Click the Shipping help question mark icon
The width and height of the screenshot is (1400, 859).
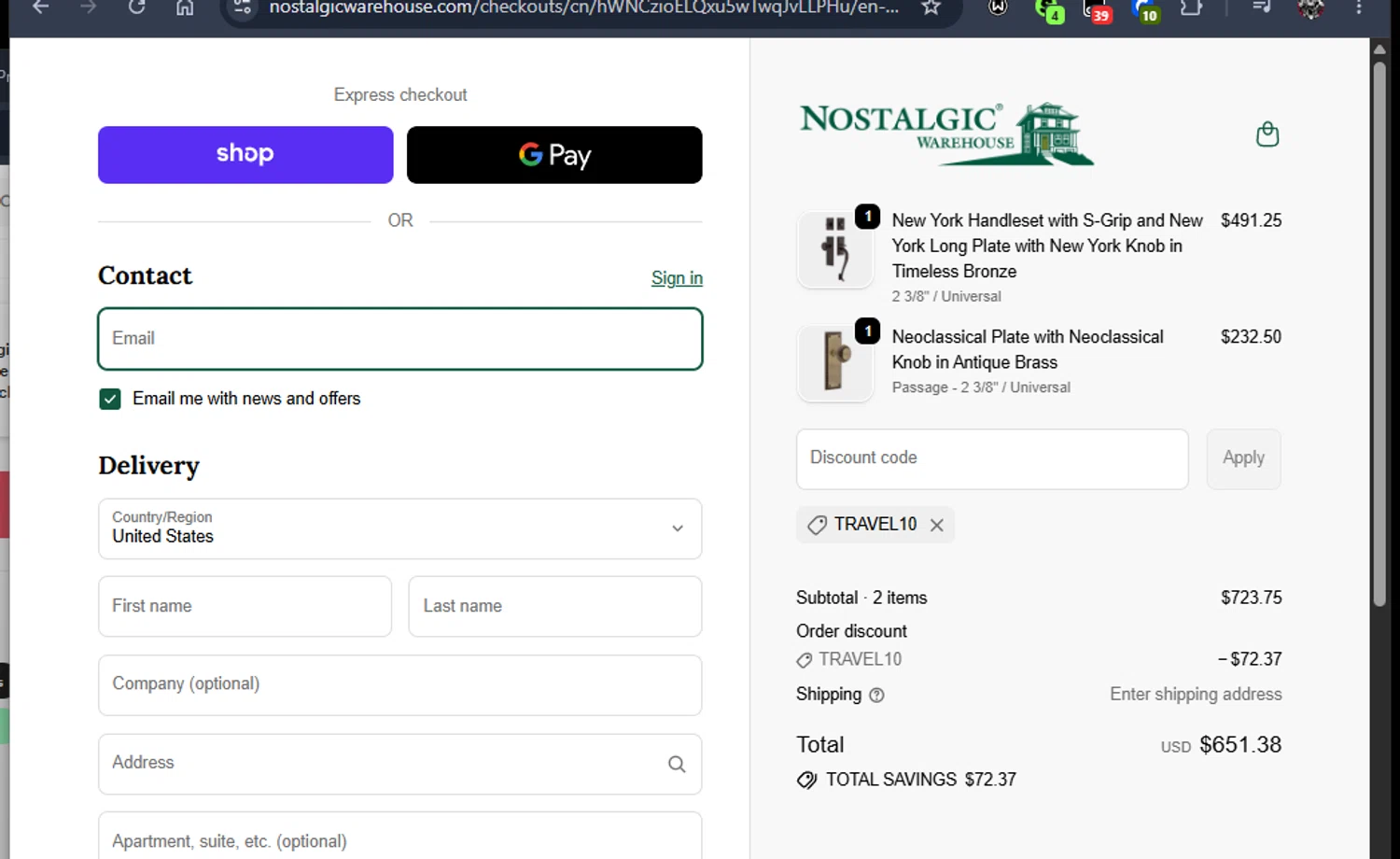click(876, 695)
